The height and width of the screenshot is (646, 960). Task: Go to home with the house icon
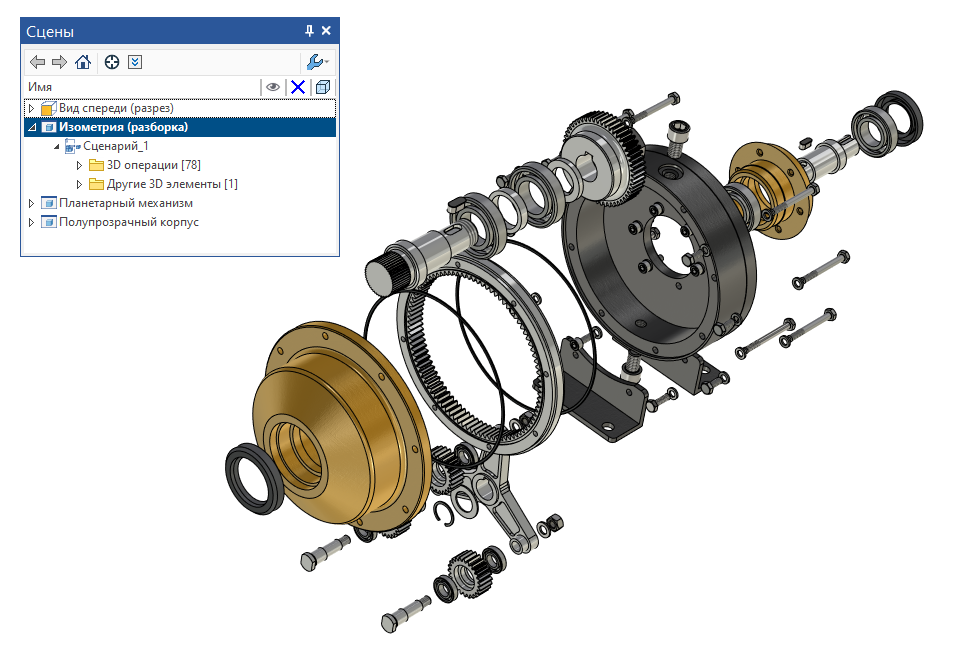click(x=83, y=62)
